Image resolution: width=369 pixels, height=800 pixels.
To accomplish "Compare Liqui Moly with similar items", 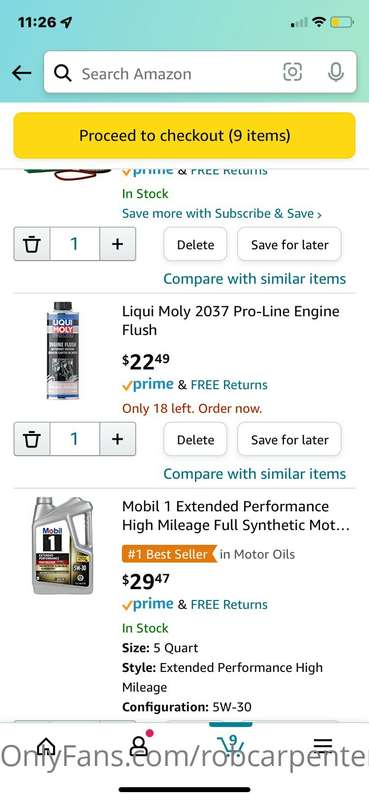I will coord(255,474).
